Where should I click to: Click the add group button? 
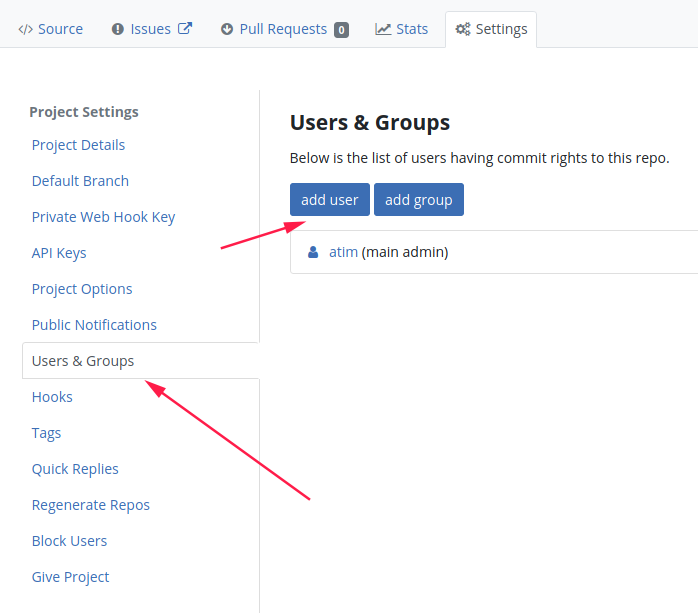tap(419, 199)
